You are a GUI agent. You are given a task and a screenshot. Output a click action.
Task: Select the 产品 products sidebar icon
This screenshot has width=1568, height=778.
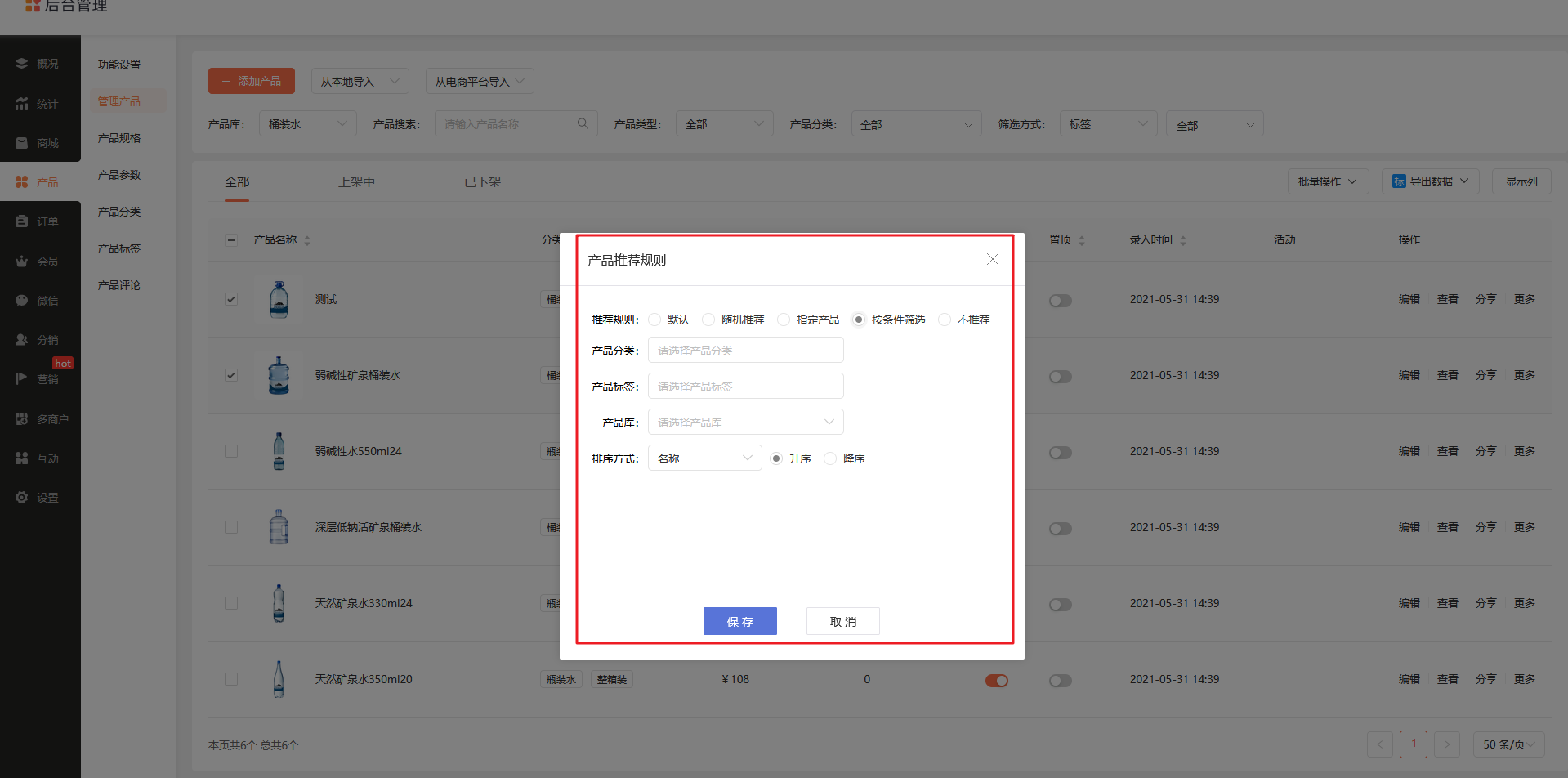tap(22, 182)
